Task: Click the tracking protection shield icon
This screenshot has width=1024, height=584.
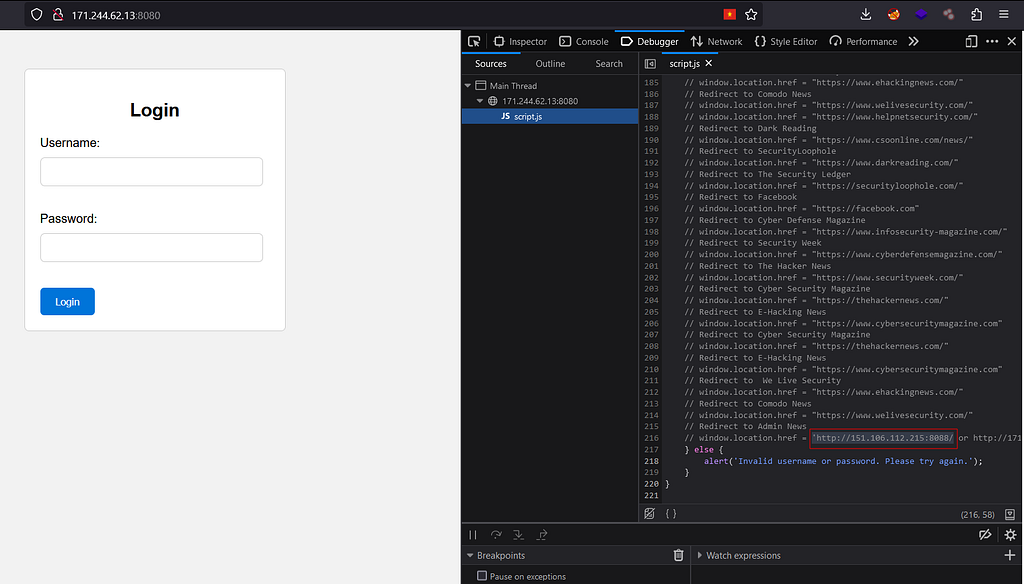Action: pyautogui.click(x=37, y=14)
